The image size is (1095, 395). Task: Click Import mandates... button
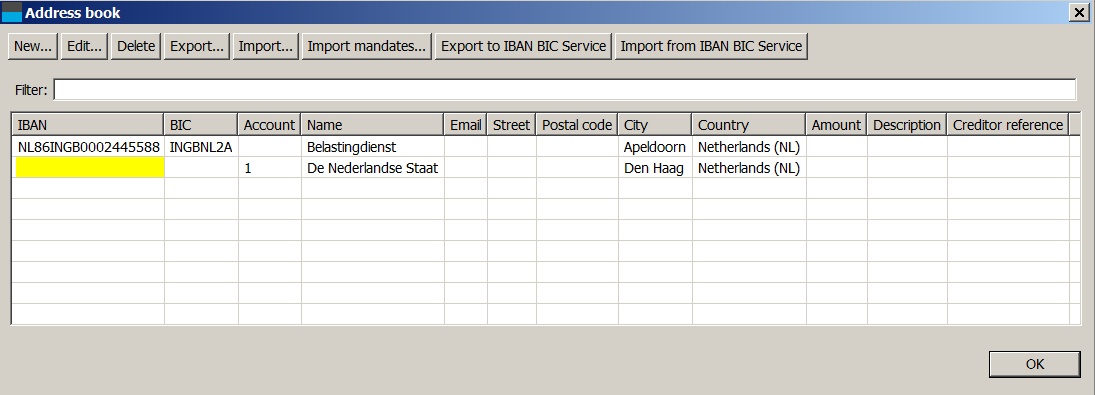[x=367, y=46]
